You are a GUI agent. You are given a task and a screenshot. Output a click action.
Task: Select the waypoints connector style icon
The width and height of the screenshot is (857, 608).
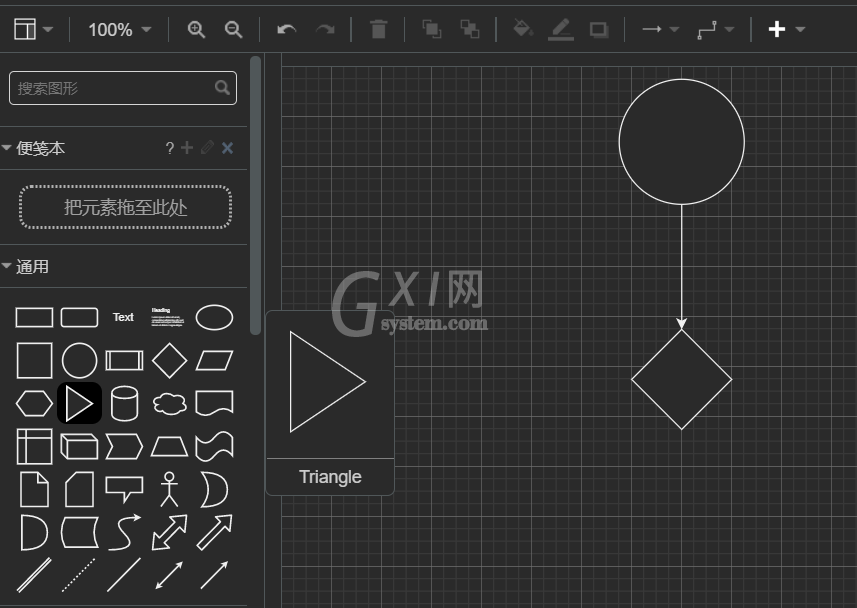(707, 30)
